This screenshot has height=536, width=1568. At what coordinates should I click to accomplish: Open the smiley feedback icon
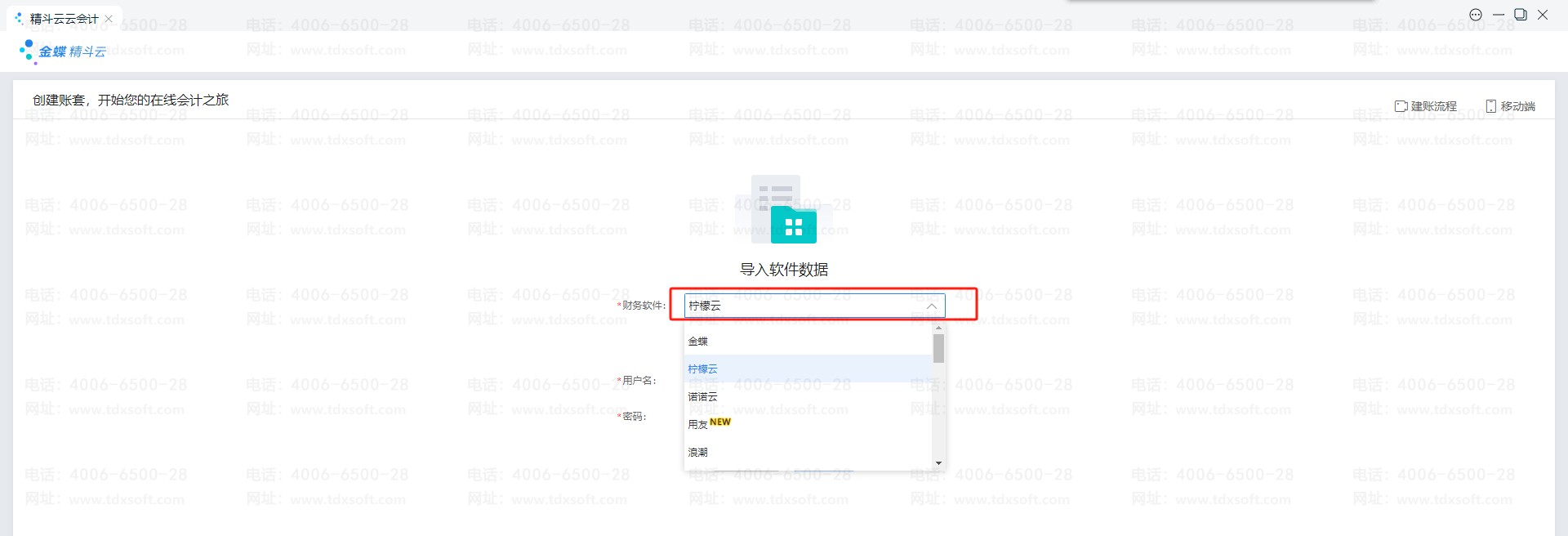1476,15
